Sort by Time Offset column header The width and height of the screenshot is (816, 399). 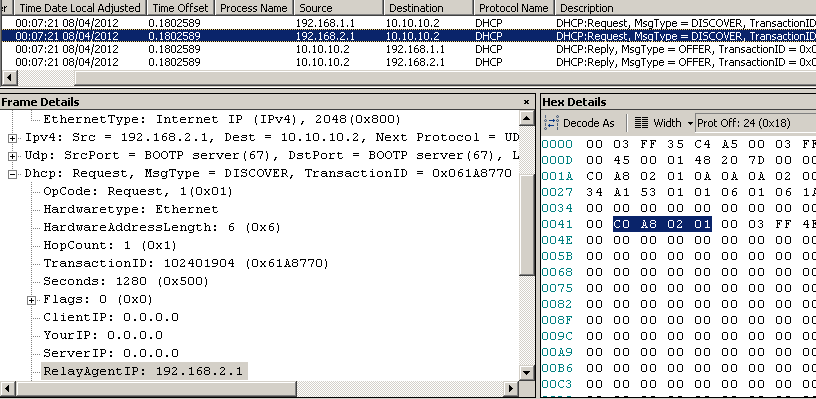pos(180,8)
